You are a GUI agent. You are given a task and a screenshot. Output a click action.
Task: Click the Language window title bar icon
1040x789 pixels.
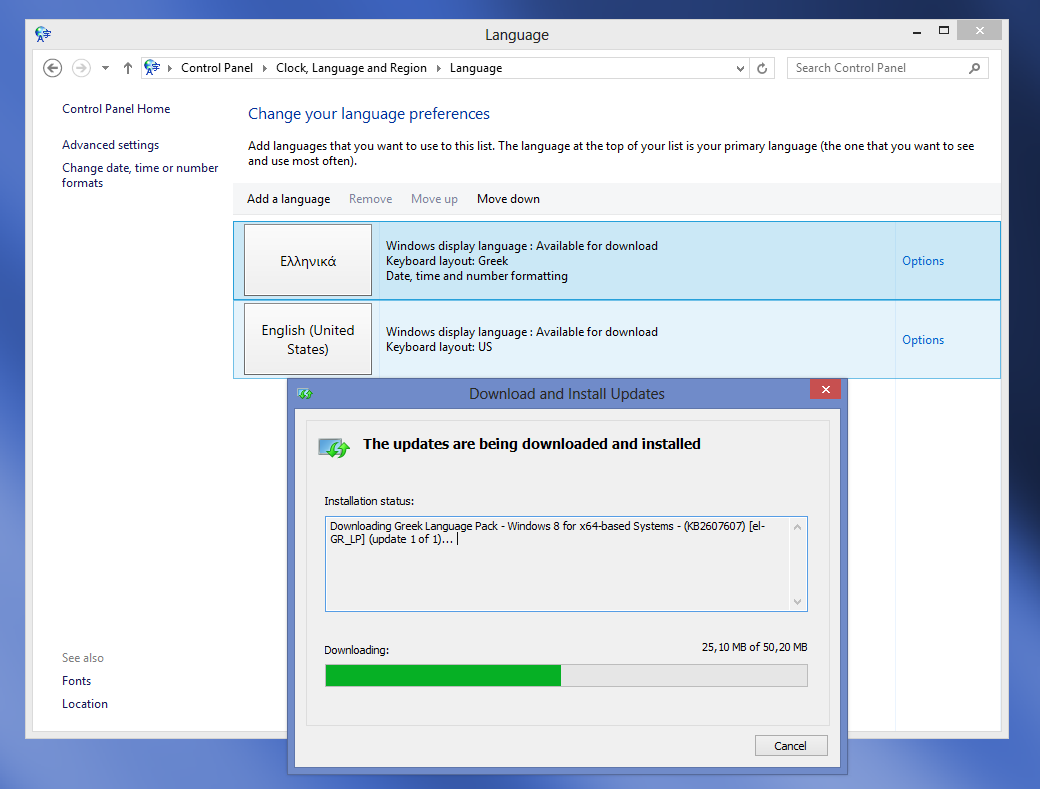(43, 34)
